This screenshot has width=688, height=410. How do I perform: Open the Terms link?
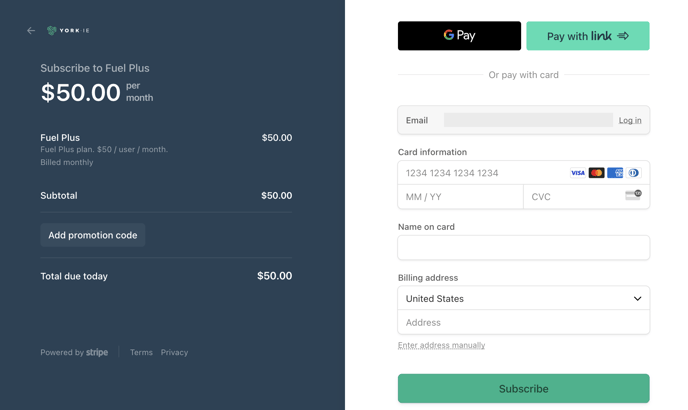point(141,352)
